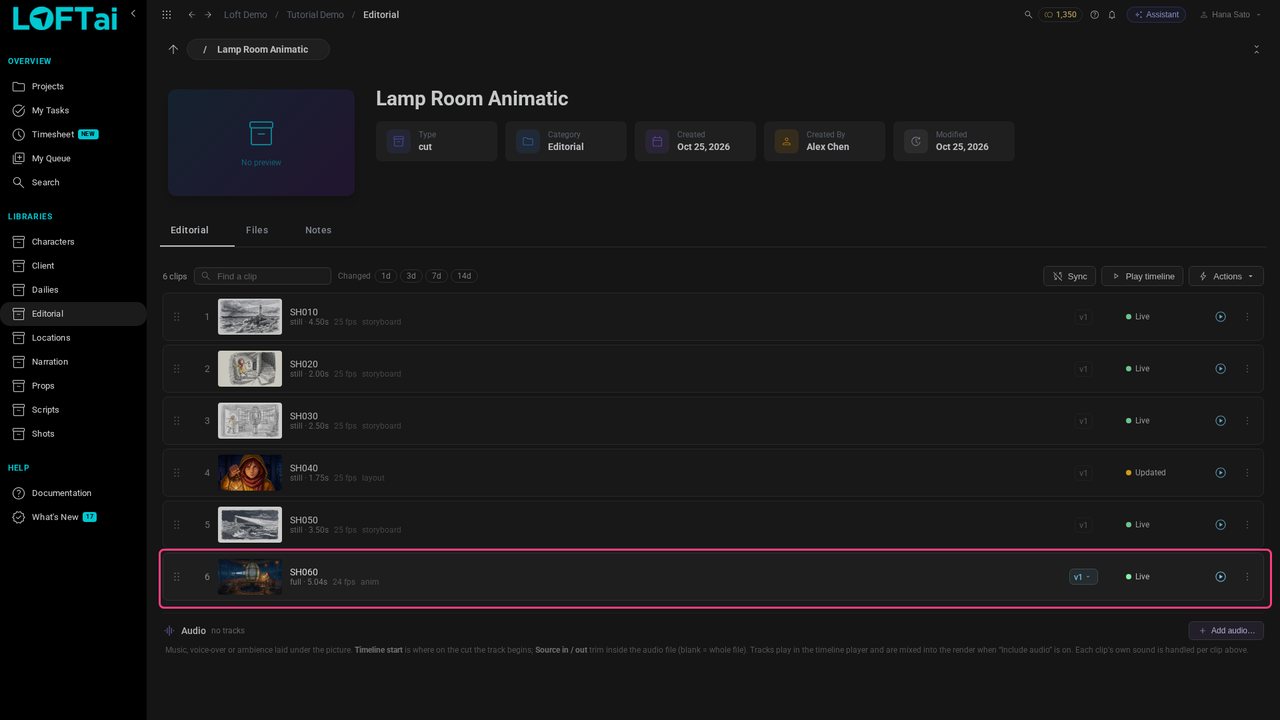Screen dimensions: 1280x720
Task: Open more options for SH050
Action: [1247, 525]
